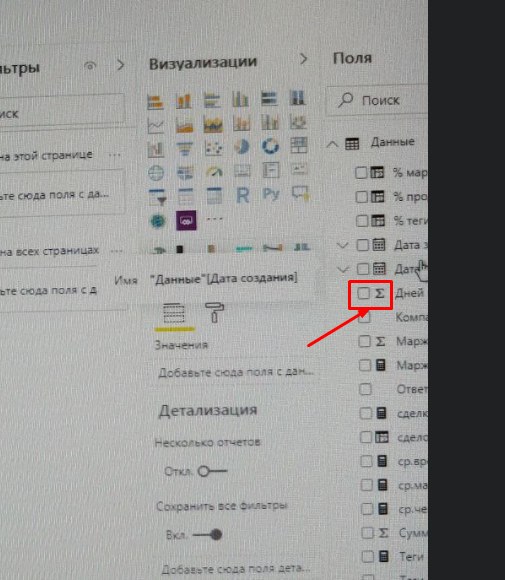
Task: Select the table visual
Action: pos(185,196)
